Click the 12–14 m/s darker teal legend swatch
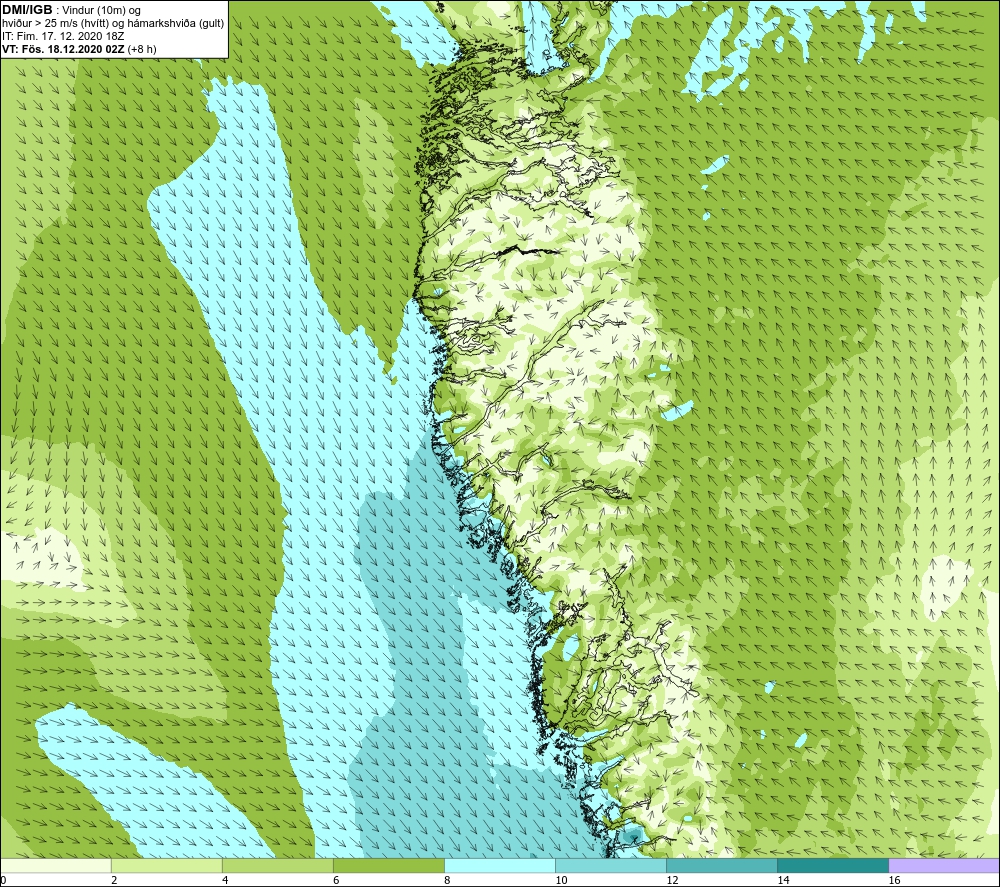Screen dimensions: 1000x887 pos(722,865)
